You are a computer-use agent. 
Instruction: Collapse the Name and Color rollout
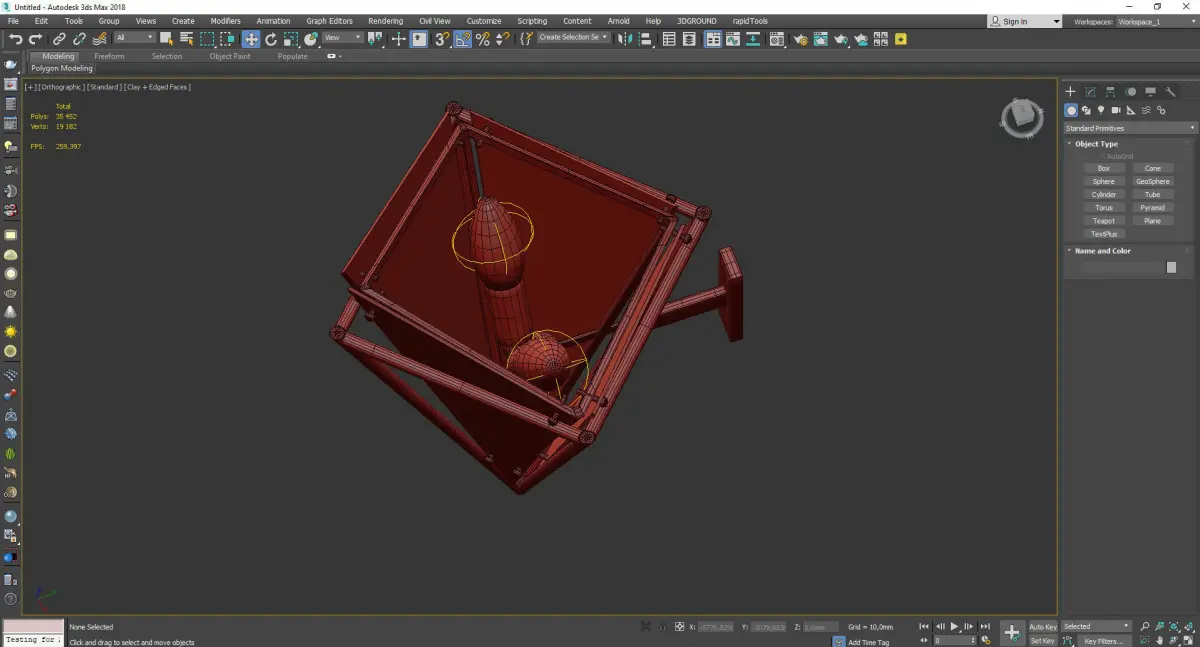1102,251
